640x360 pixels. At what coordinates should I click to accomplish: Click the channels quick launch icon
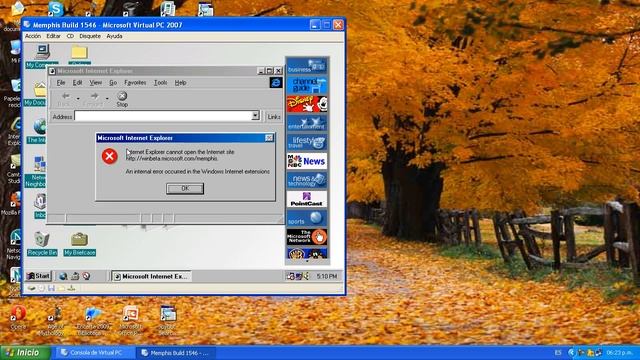click(x=86, y=276)
